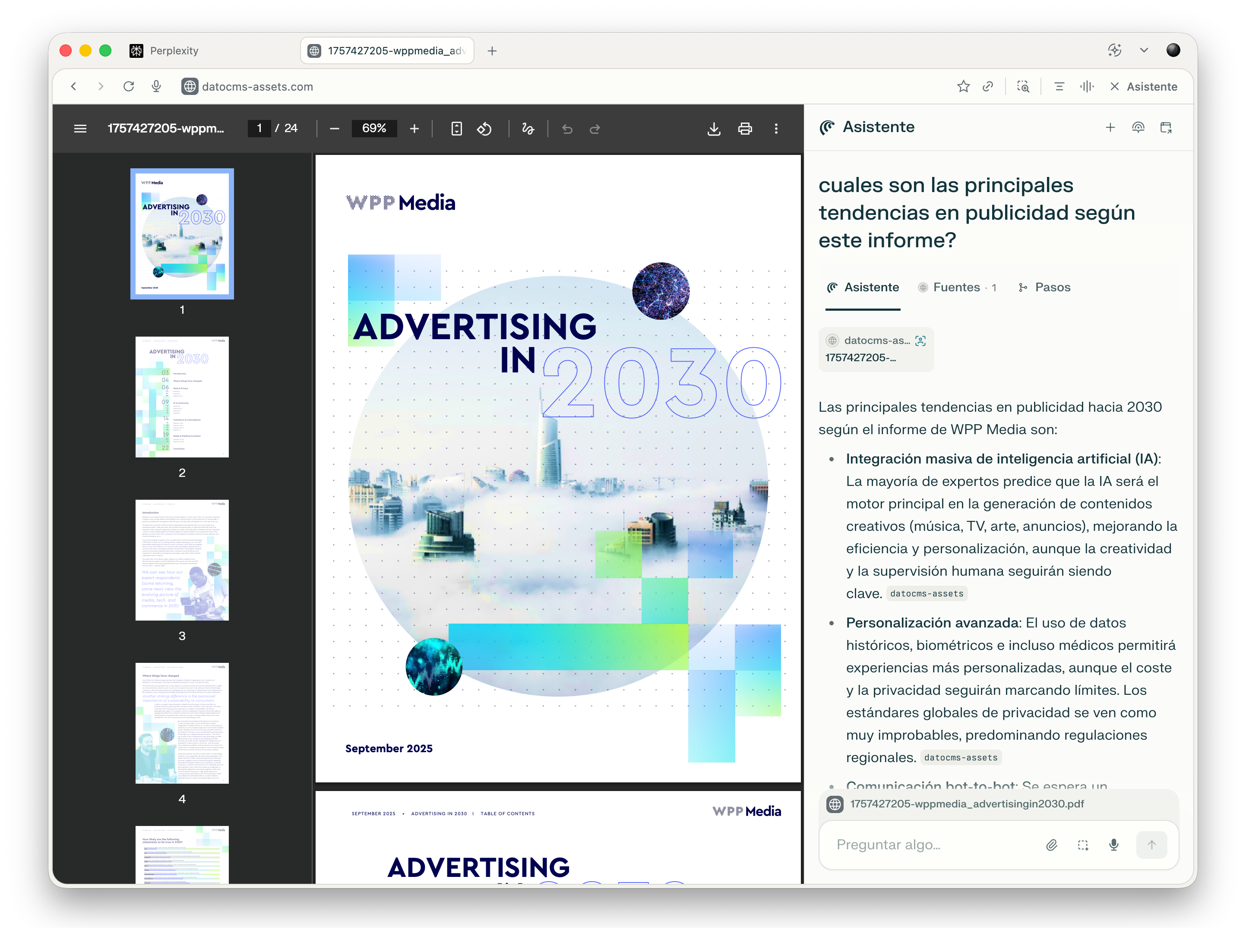Click the screen selection capture icon
Image resolution: width=1246 pixels, height=952 pixels.
(1083, 845)
